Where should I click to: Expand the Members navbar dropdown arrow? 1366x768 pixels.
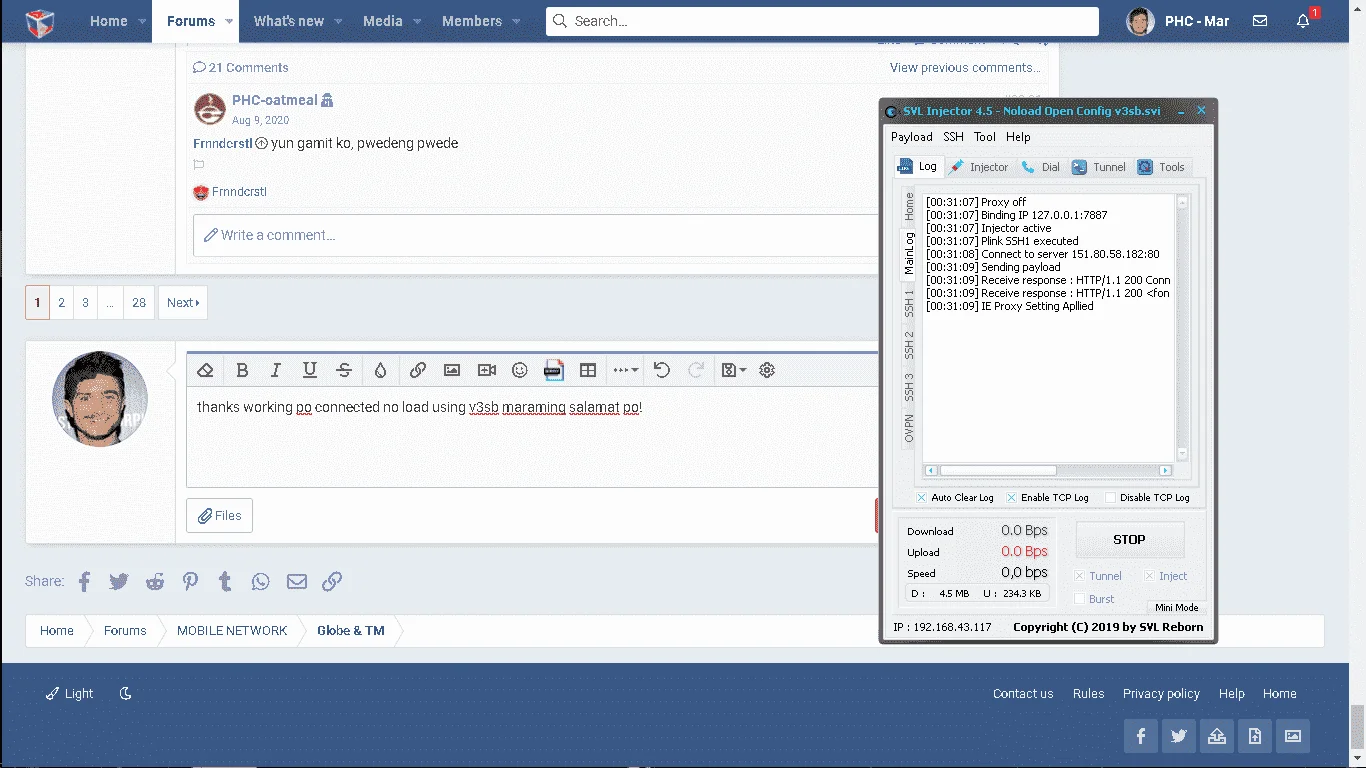point(516,21)
